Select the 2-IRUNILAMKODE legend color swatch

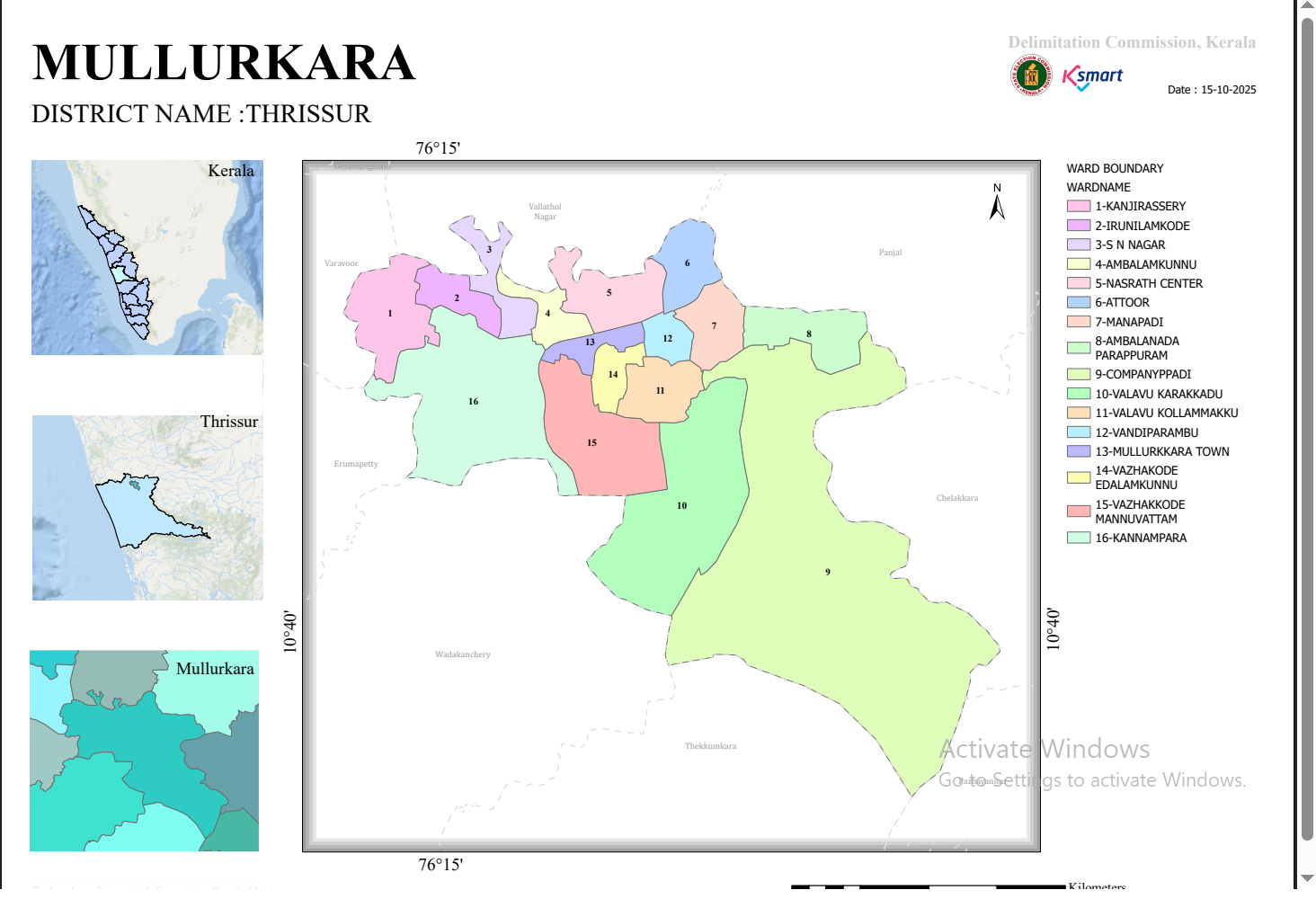(x=1079, y=226)
